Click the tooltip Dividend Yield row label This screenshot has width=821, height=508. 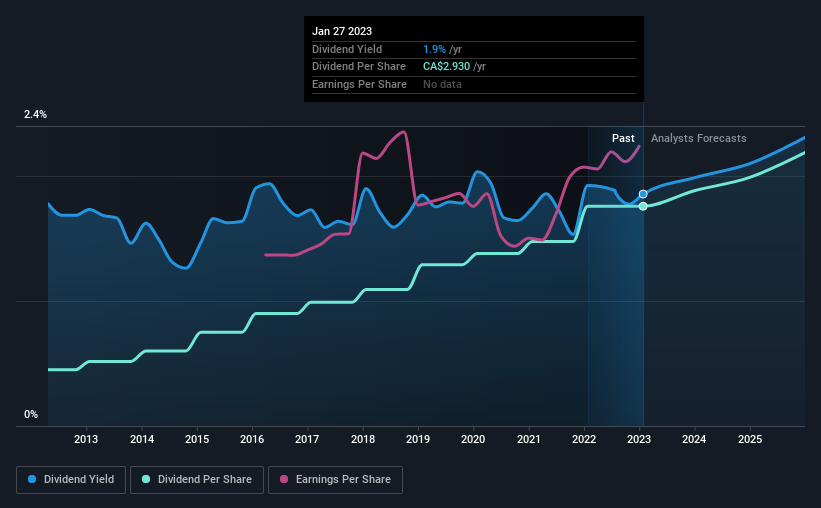point(347,49)
